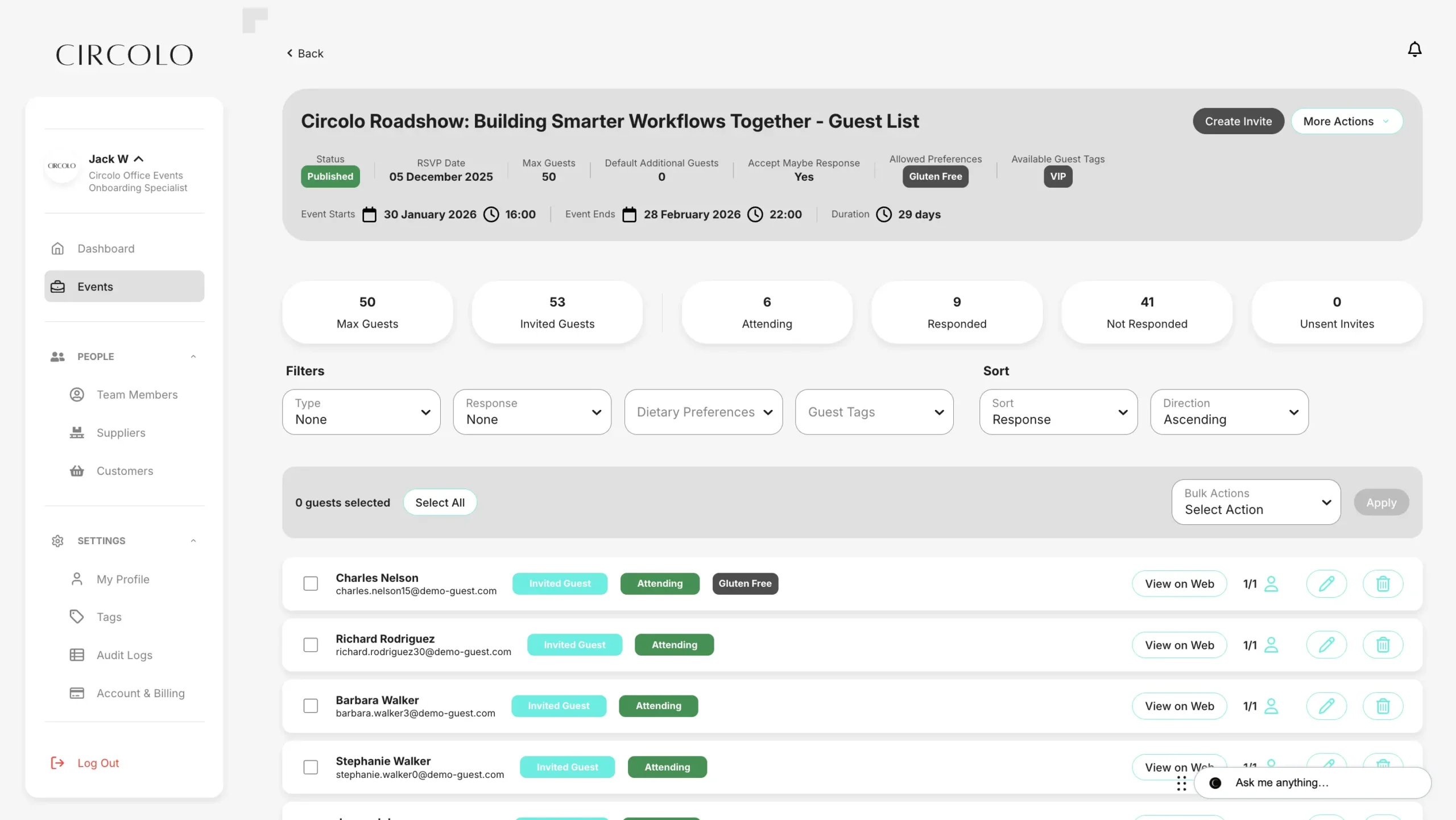Click trash icon for Barbara Walker
Viewport: 1456px width, 820px height.
pos(1382,706)
